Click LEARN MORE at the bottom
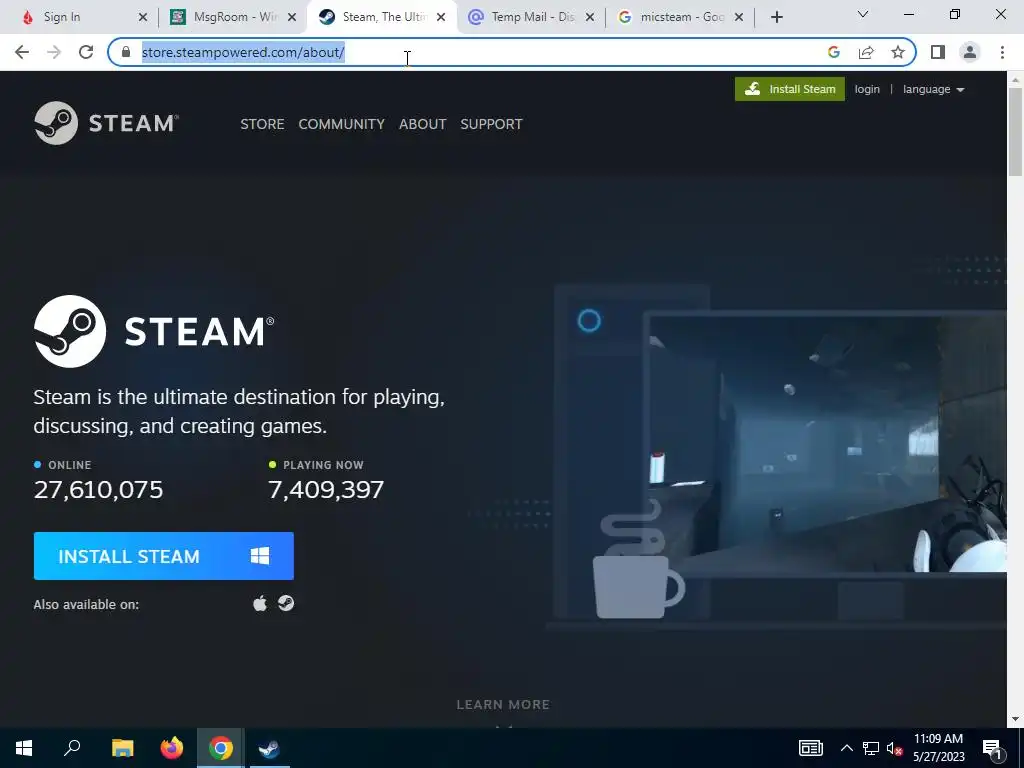This screenshot has height=768, width=1024. [503, 705]
